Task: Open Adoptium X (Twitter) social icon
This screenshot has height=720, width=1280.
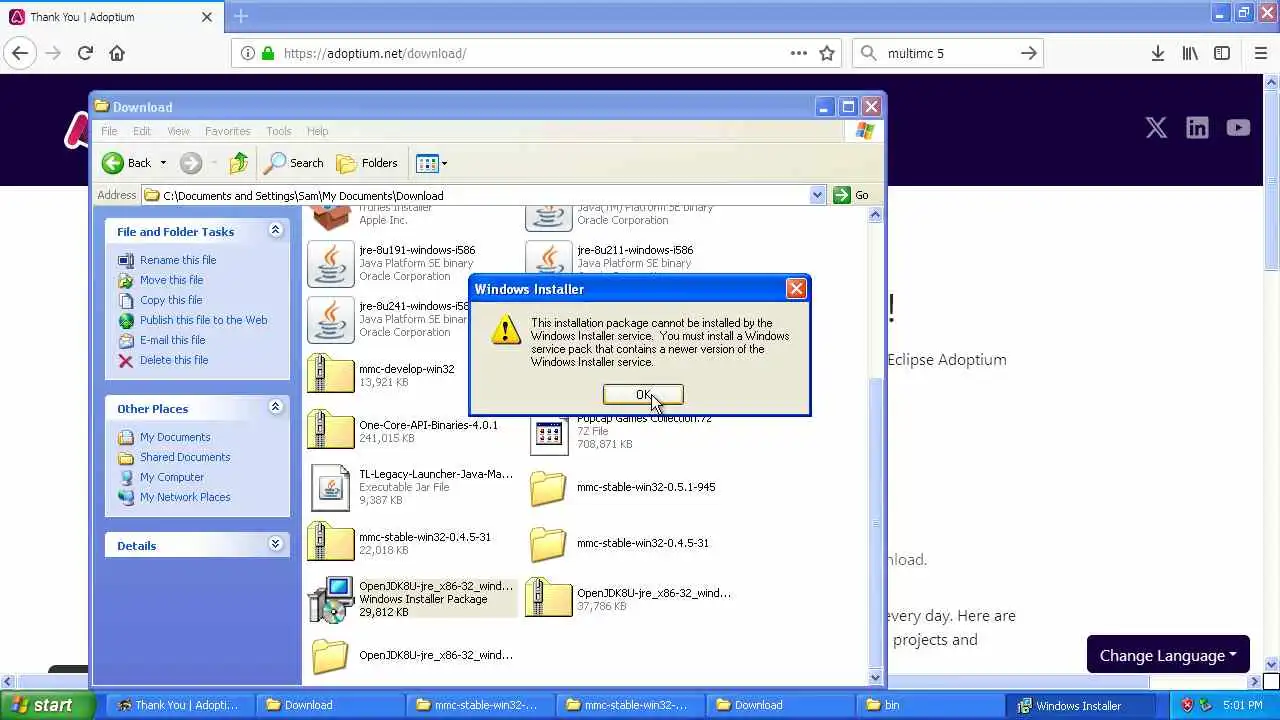Action: click(1156, 127)
